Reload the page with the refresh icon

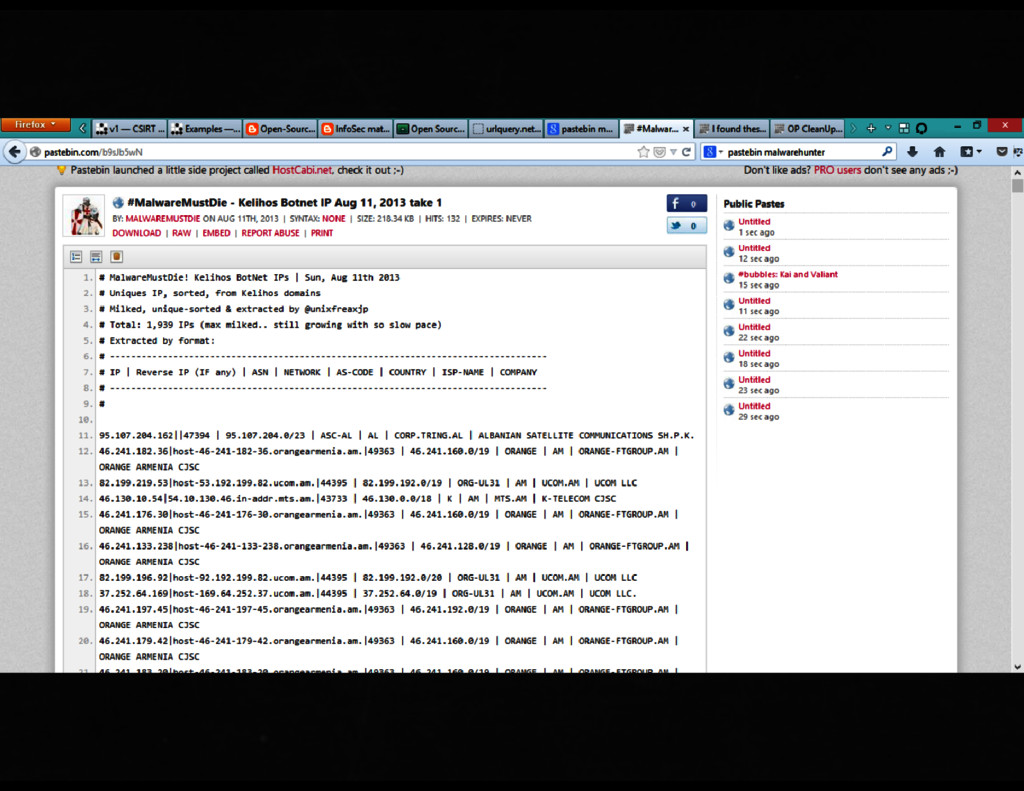686,152
